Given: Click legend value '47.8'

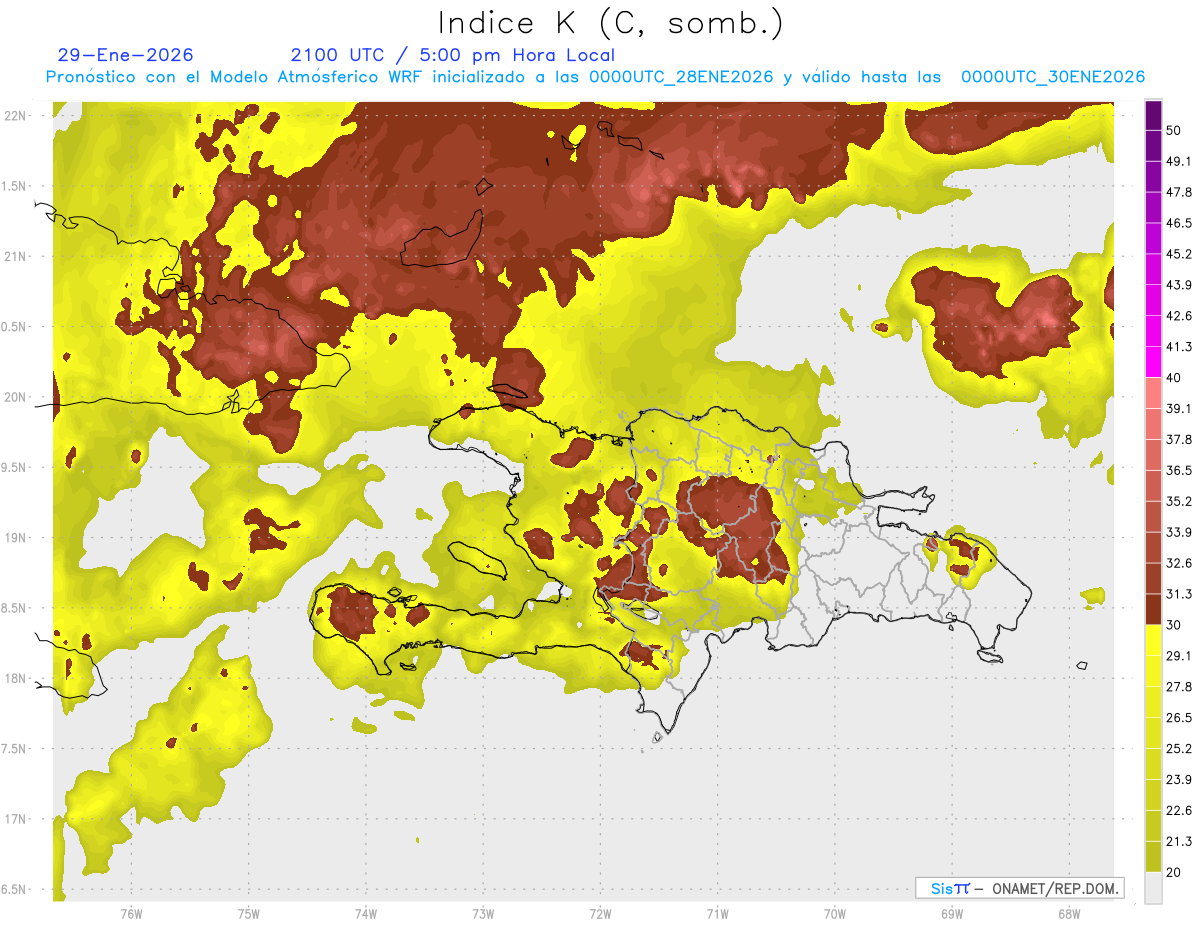Looking at the screenshot, I should [x=1179, y=192].
